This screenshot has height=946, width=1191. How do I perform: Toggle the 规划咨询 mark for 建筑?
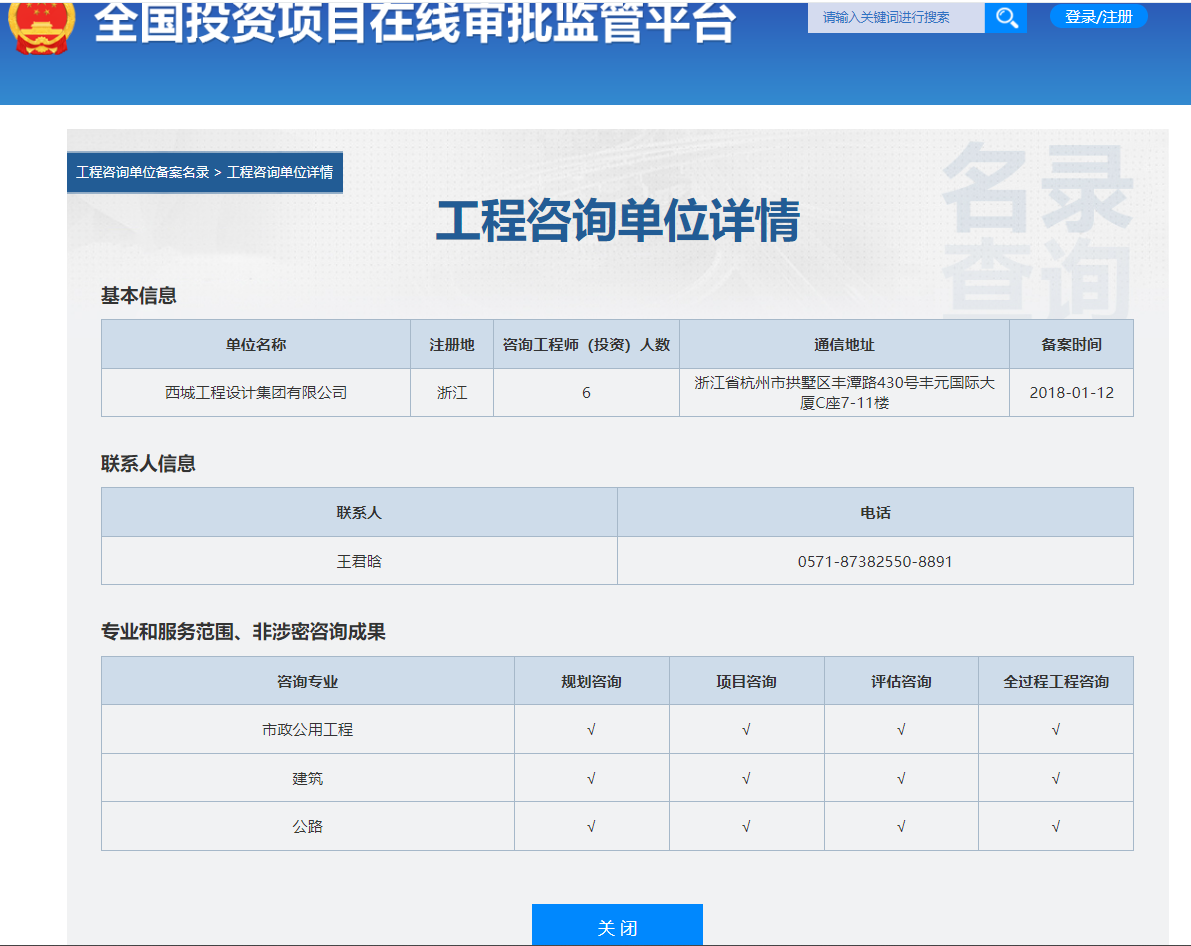point(591,777)
